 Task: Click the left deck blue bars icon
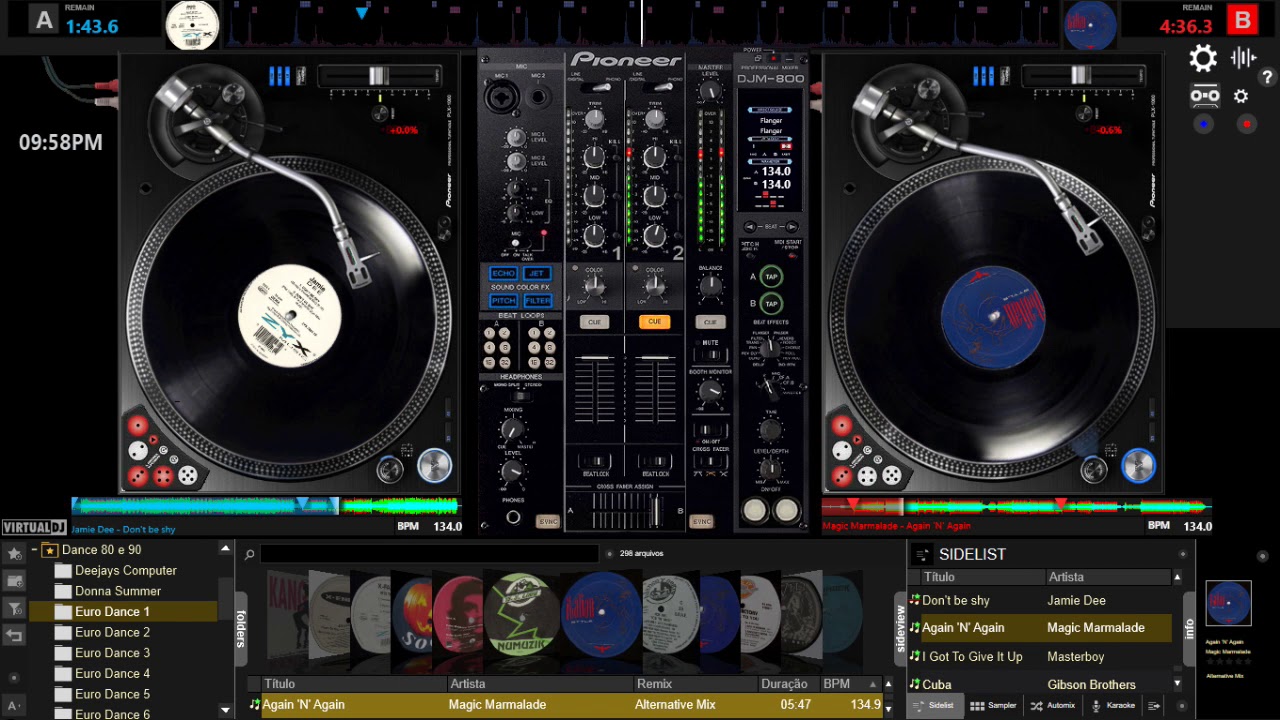pos(280,75)
